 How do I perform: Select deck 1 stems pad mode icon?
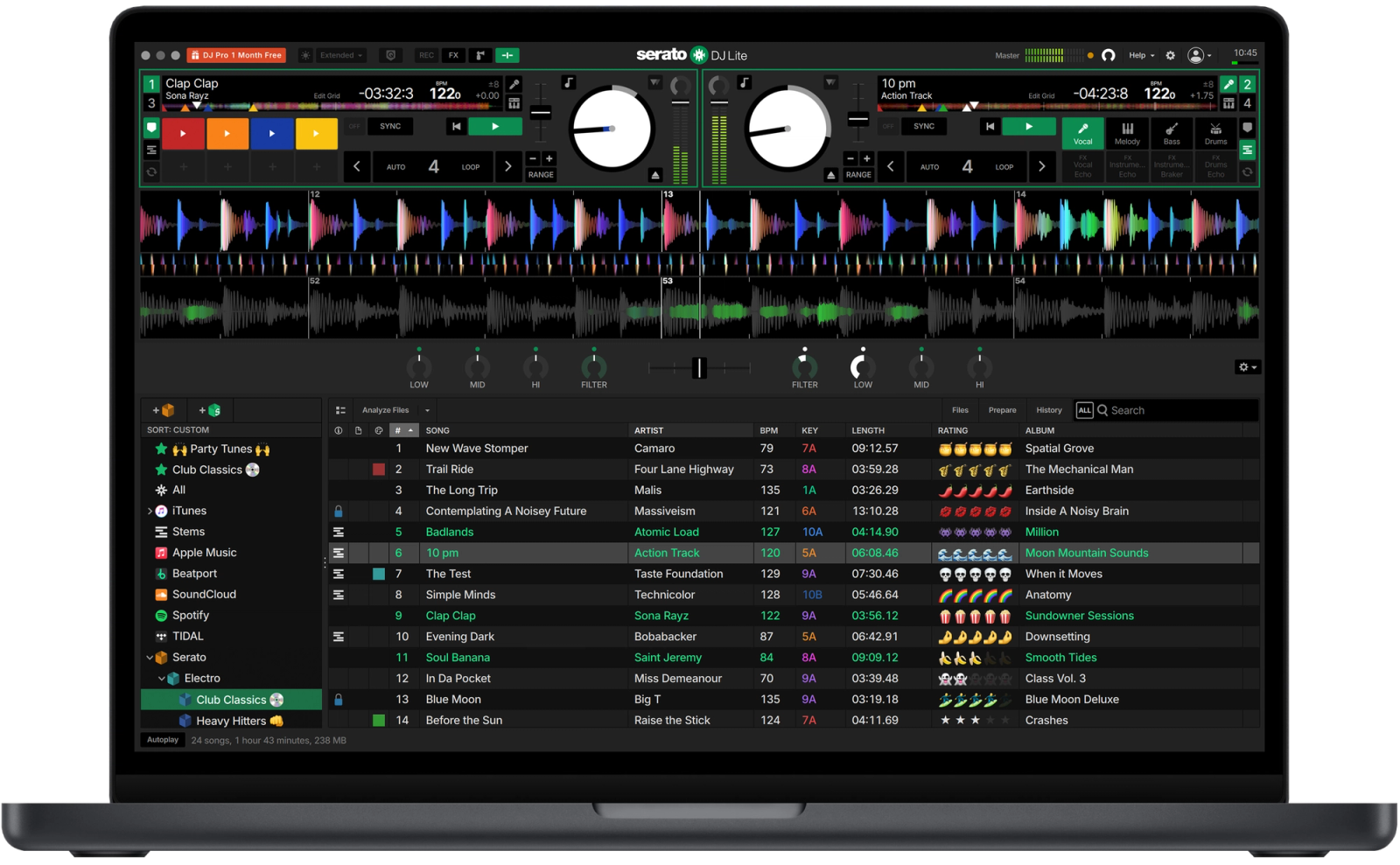point(151,150)
